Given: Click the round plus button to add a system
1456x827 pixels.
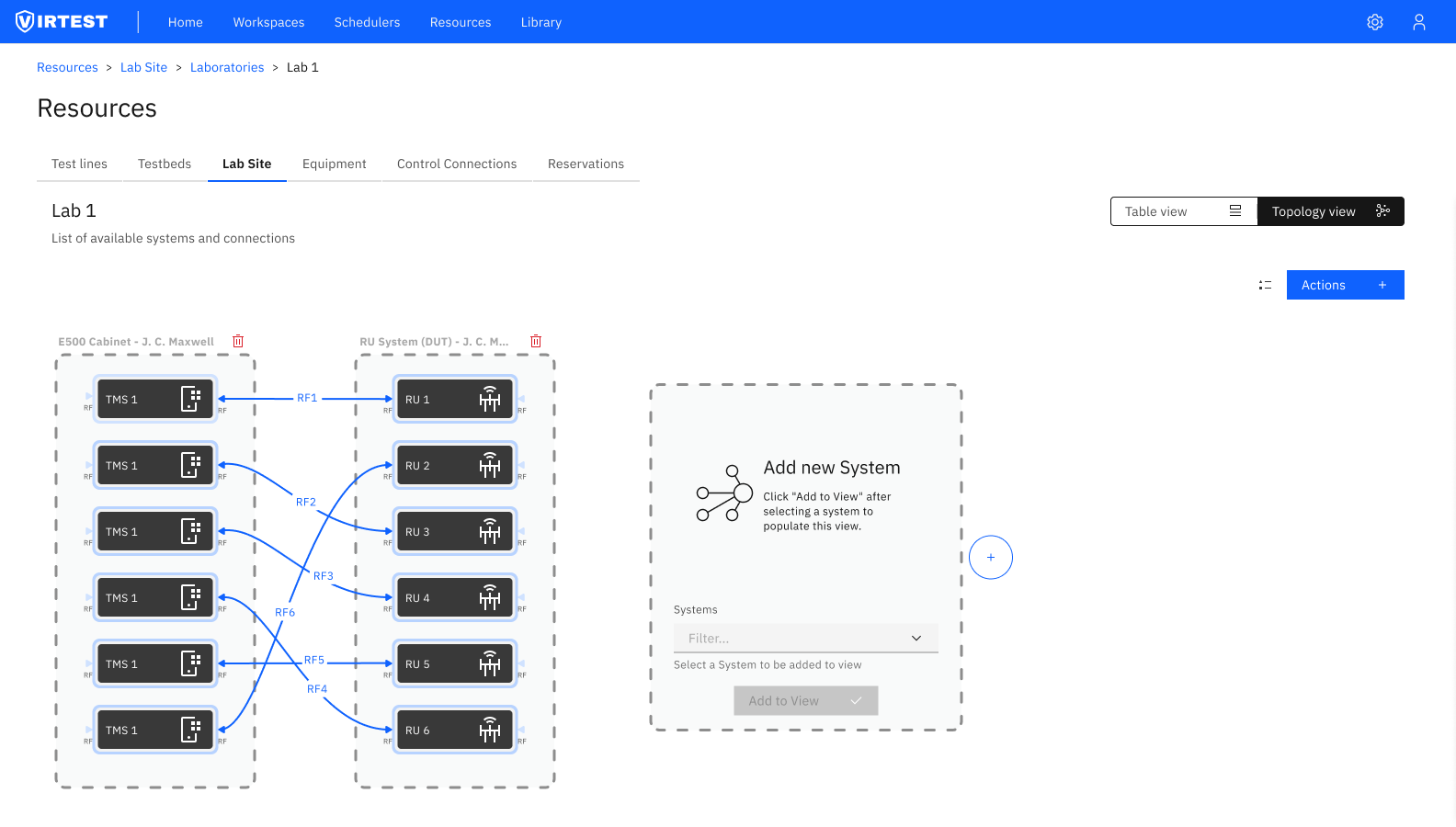Looking at the screenshot, I should click(990, 558).
